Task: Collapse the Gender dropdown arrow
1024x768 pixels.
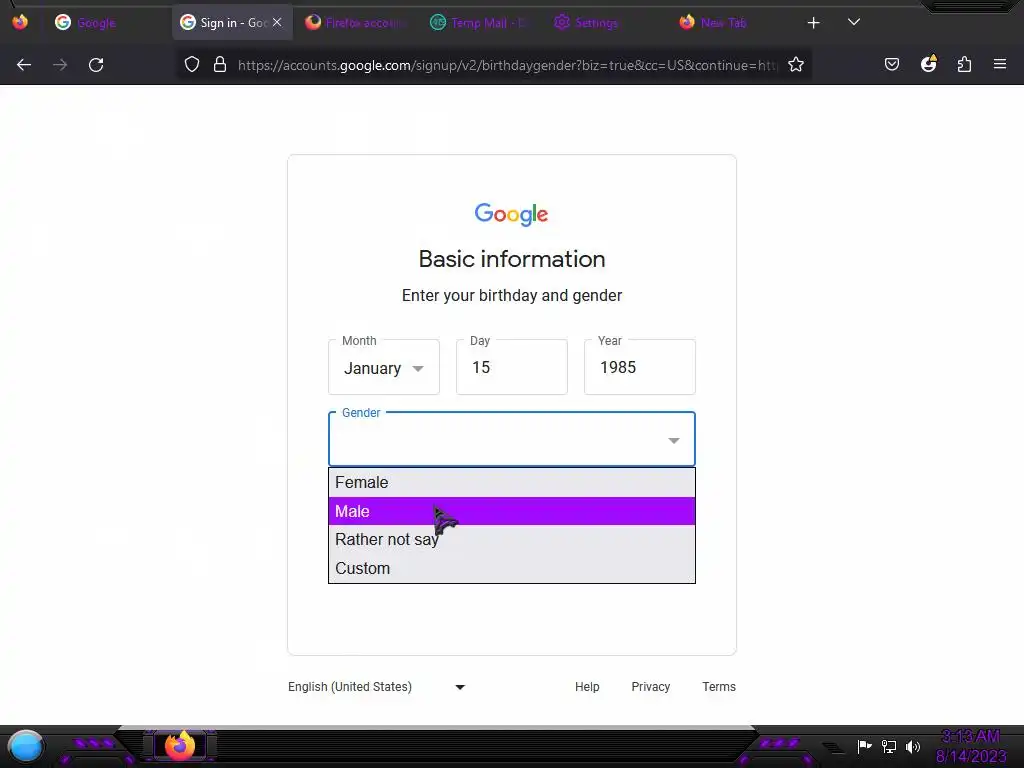Action: [674, 440]
